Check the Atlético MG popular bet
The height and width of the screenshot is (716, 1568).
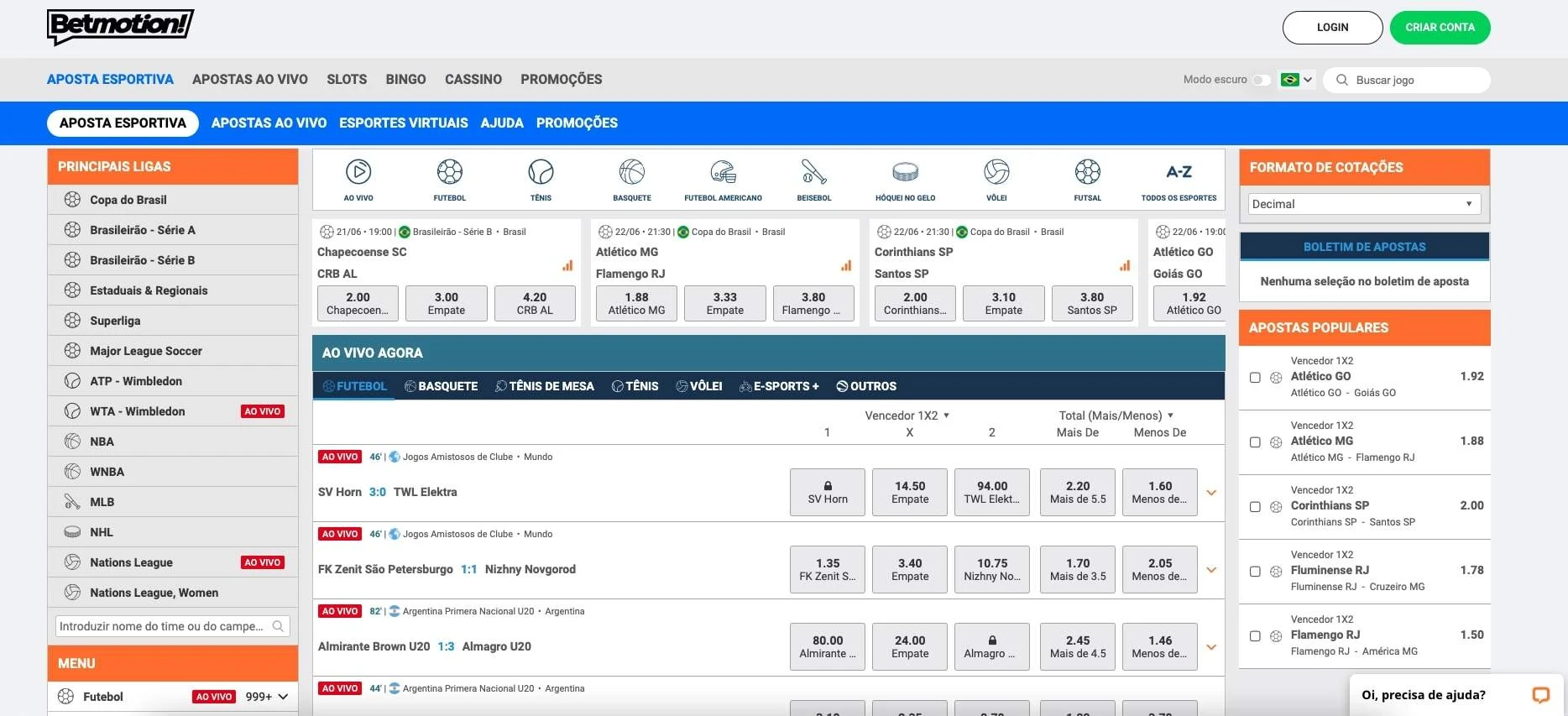[1255, 442]
